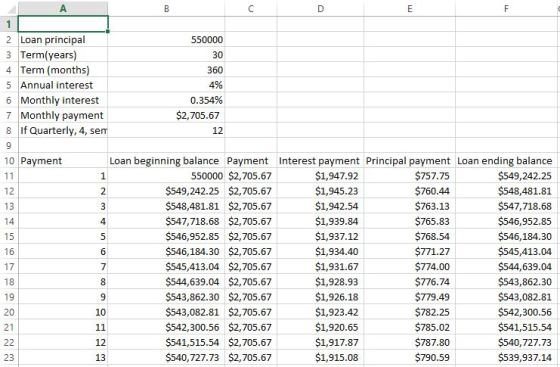Viewport: 560px width, 367px height.
Task: Select ending balance $539,937.14
Action: pos(506,357)
